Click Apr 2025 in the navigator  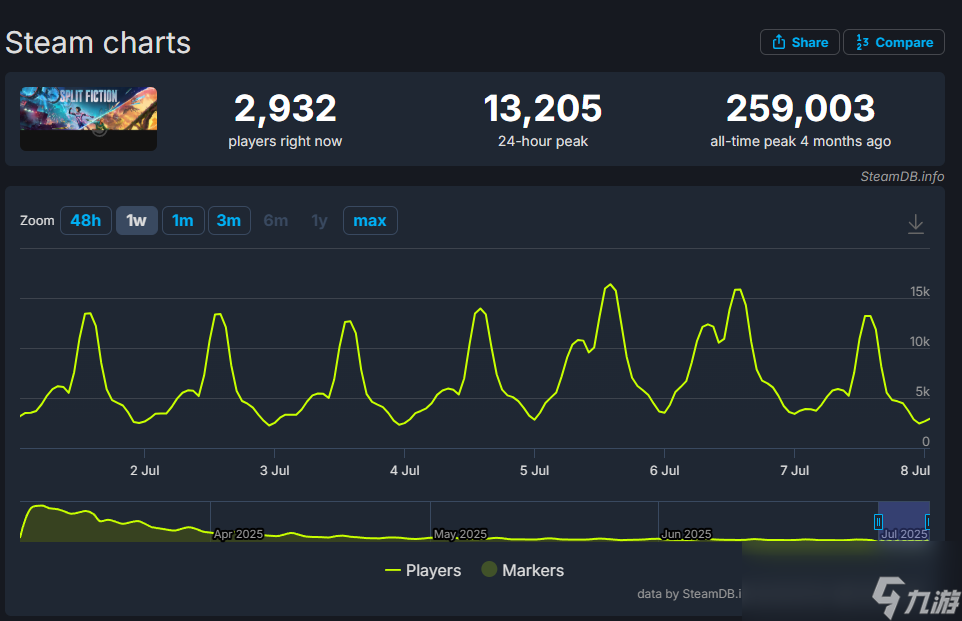239,534
